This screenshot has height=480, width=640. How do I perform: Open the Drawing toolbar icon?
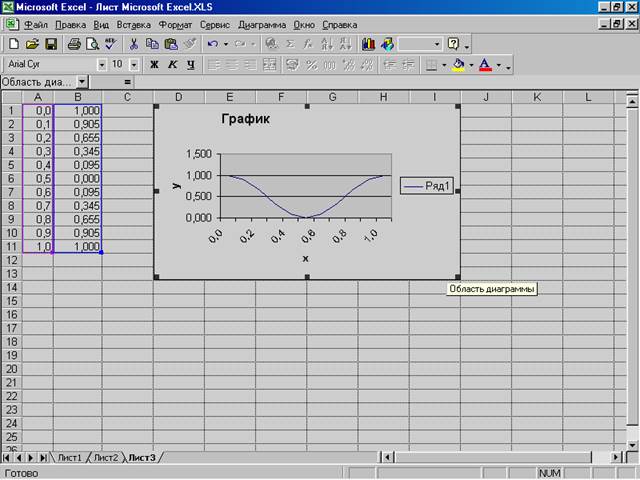(387, 44)
